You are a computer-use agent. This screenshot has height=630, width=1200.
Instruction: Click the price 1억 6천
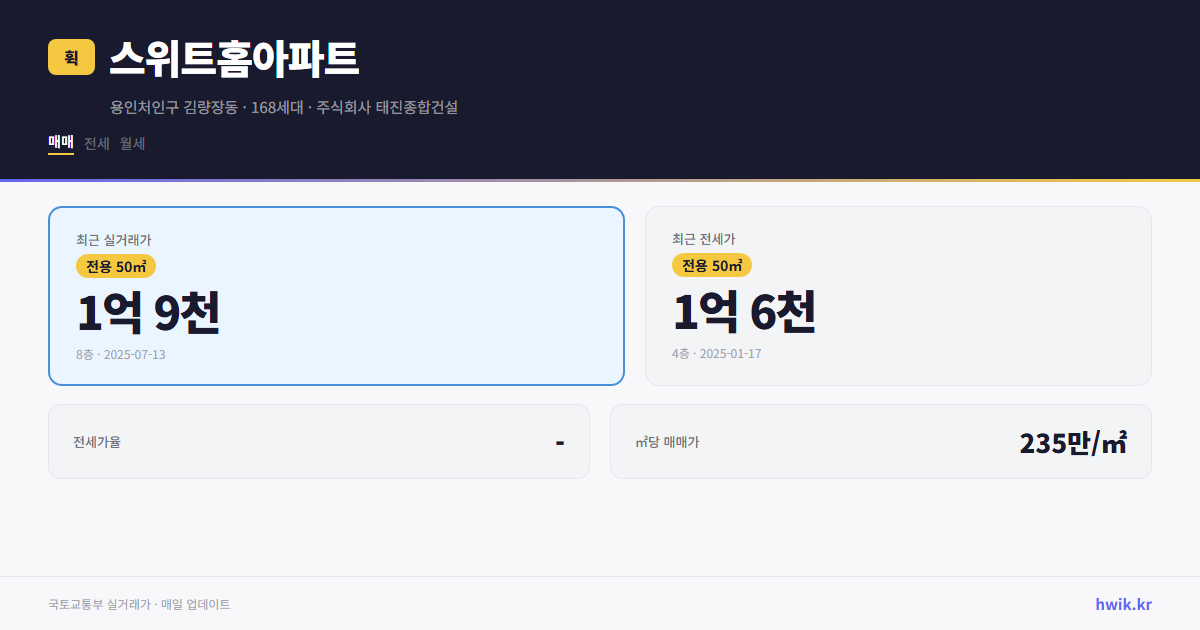tap(745, 313)
